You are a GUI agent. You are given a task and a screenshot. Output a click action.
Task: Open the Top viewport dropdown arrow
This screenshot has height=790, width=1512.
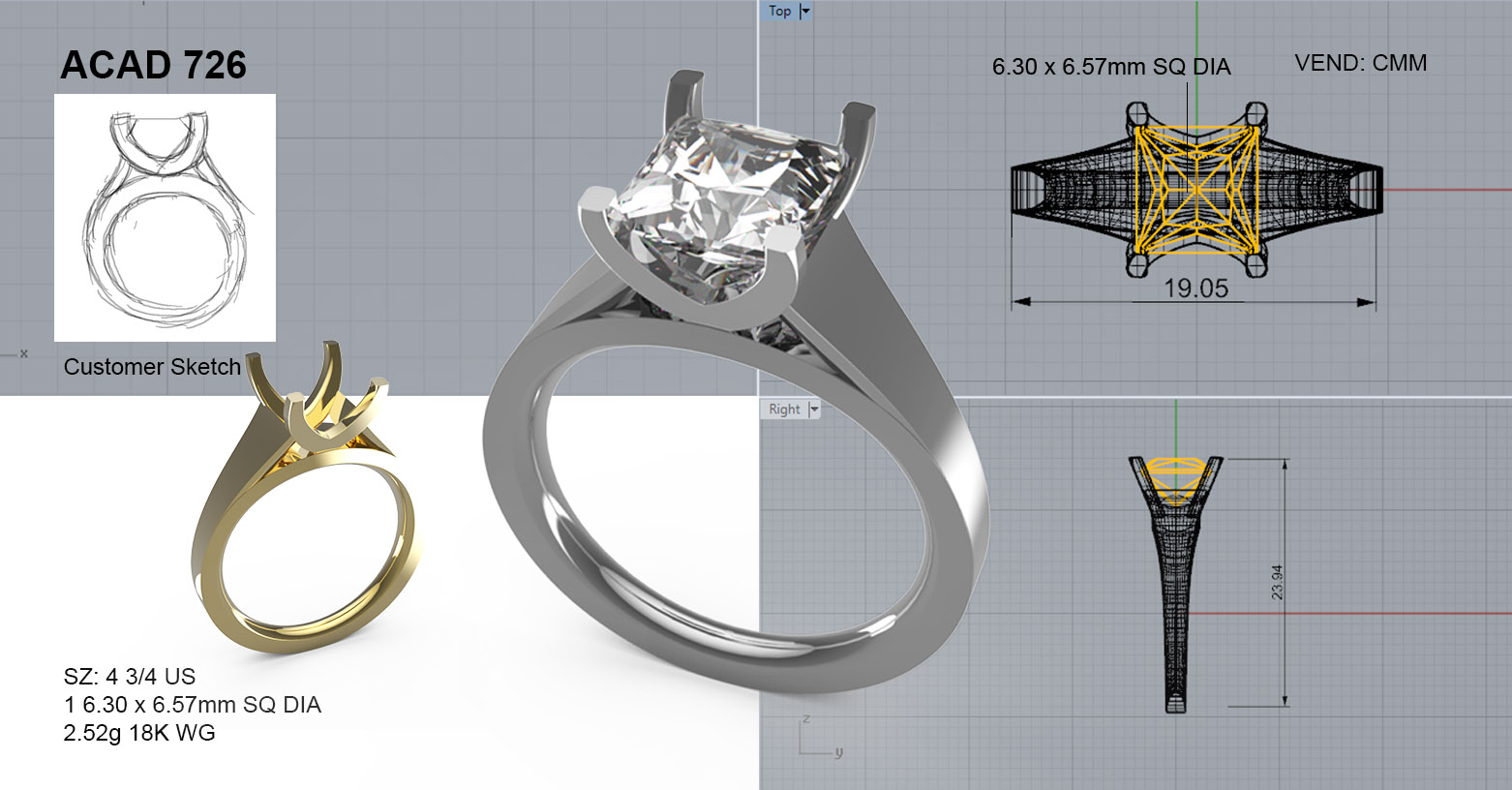pyautogui.click(x=805, y=11)
